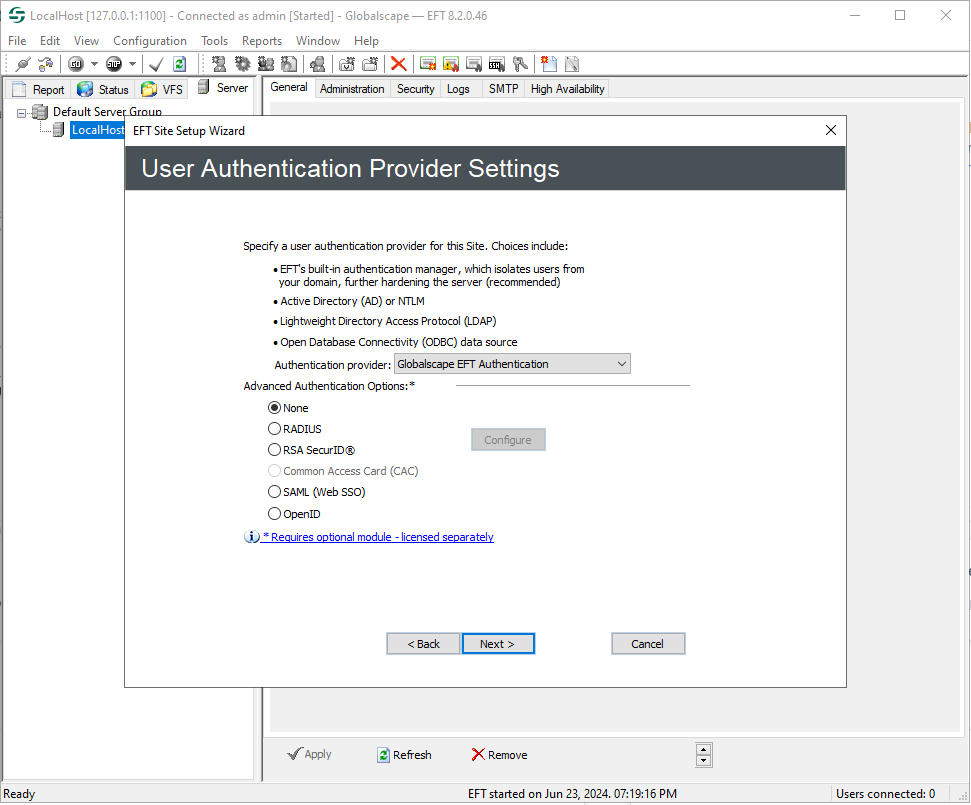Open the Help menu
Image resolution: width=971 pixels, height=805 pixels.
tap(366, 41)
